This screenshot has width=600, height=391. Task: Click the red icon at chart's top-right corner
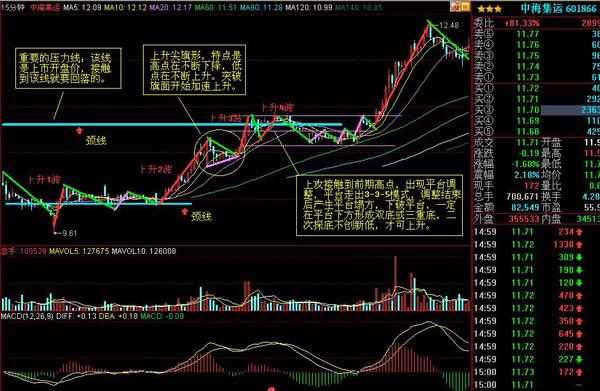pyautogui.click(x=455, y=6)
